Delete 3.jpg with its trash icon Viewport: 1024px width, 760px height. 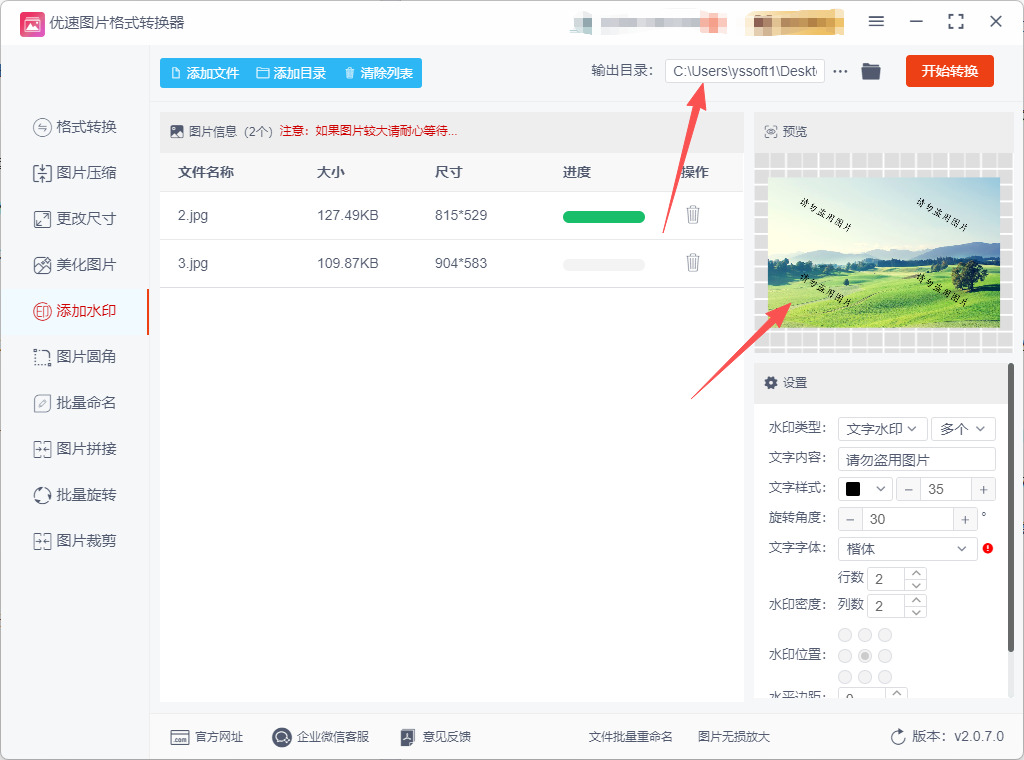coord(693,262)
